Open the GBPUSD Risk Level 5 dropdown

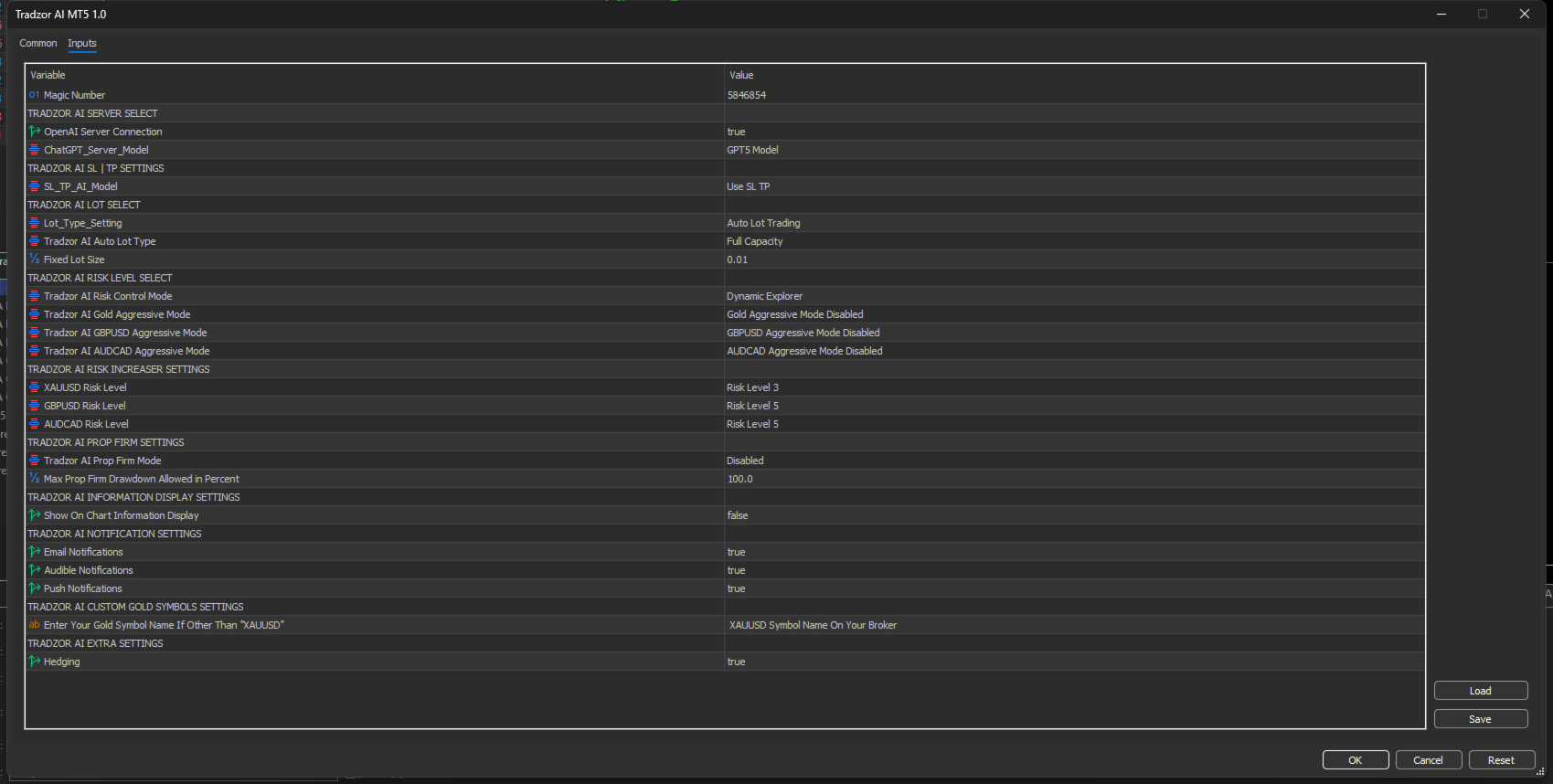(x=1074, y=406)
